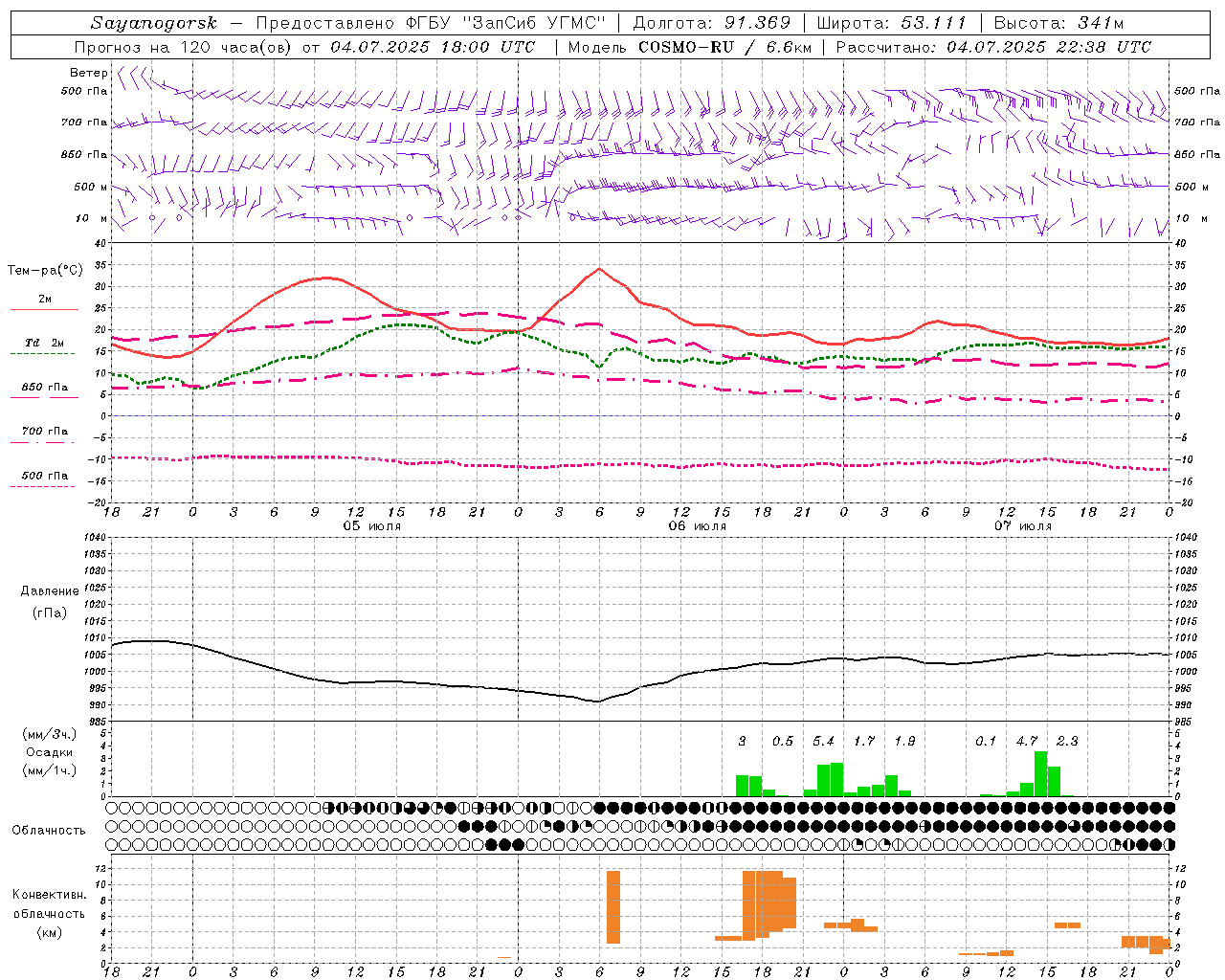
Task: Click the "Осадки" precipitation label
Action: pos(50,752)
